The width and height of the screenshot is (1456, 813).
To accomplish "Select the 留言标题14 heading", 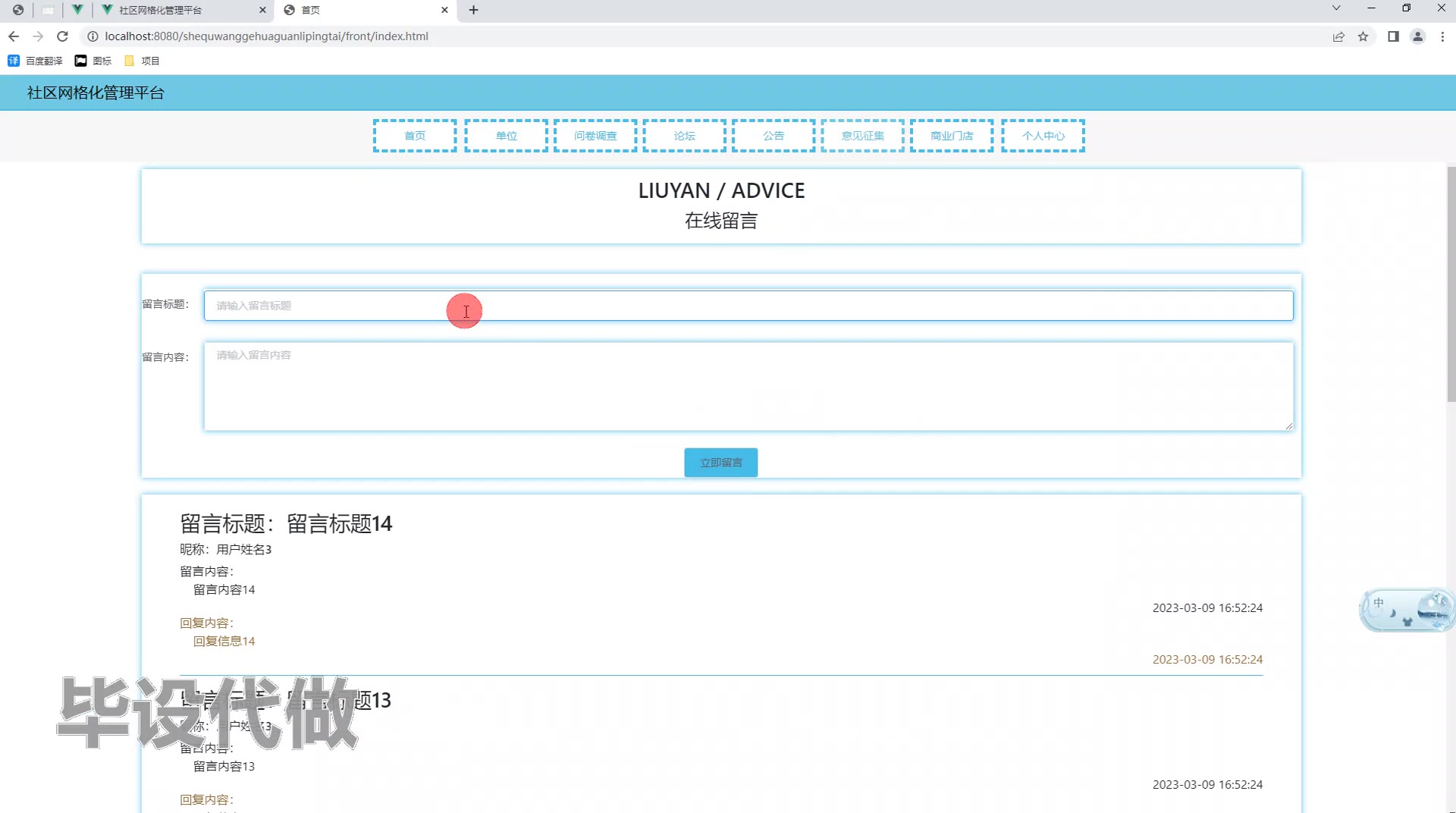I will [x=286, y=523].
